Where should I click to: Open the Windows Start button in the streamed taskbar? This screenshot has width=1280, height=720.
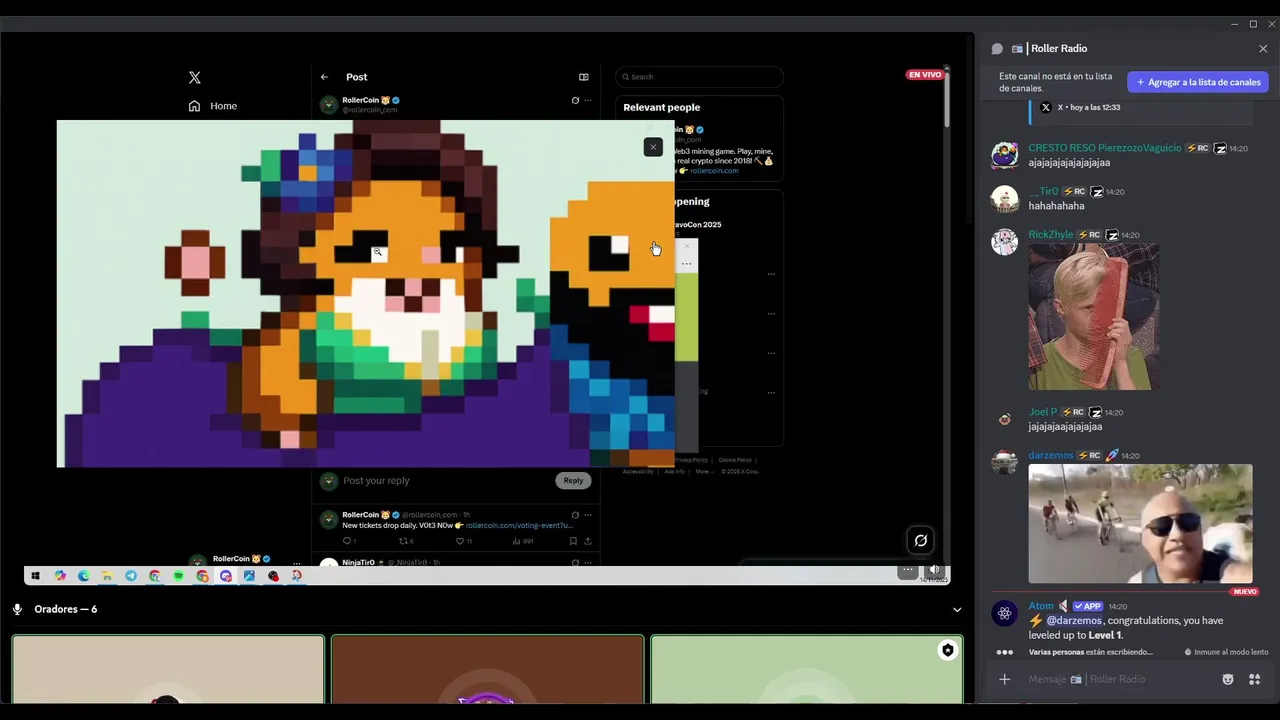(35, 576)
